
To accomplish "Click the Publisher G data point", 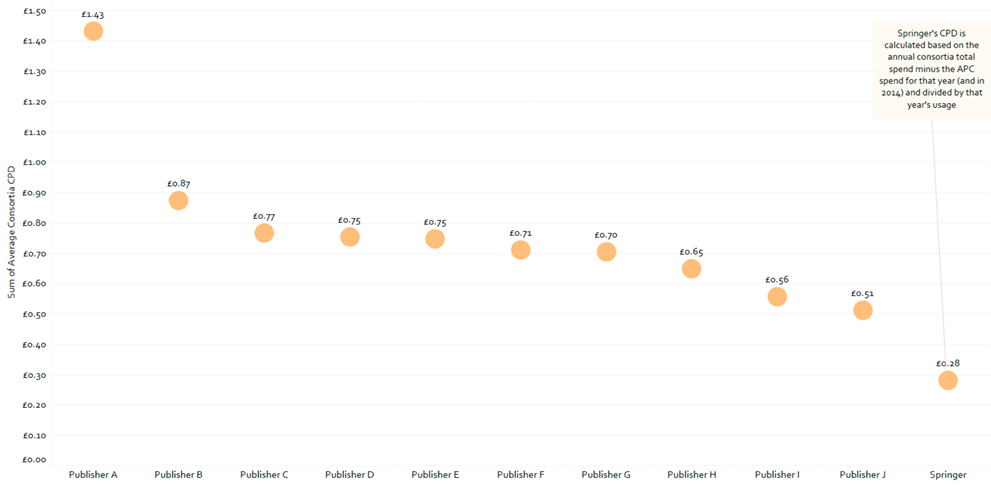I will pyautogui.click(x=606, y=252).
